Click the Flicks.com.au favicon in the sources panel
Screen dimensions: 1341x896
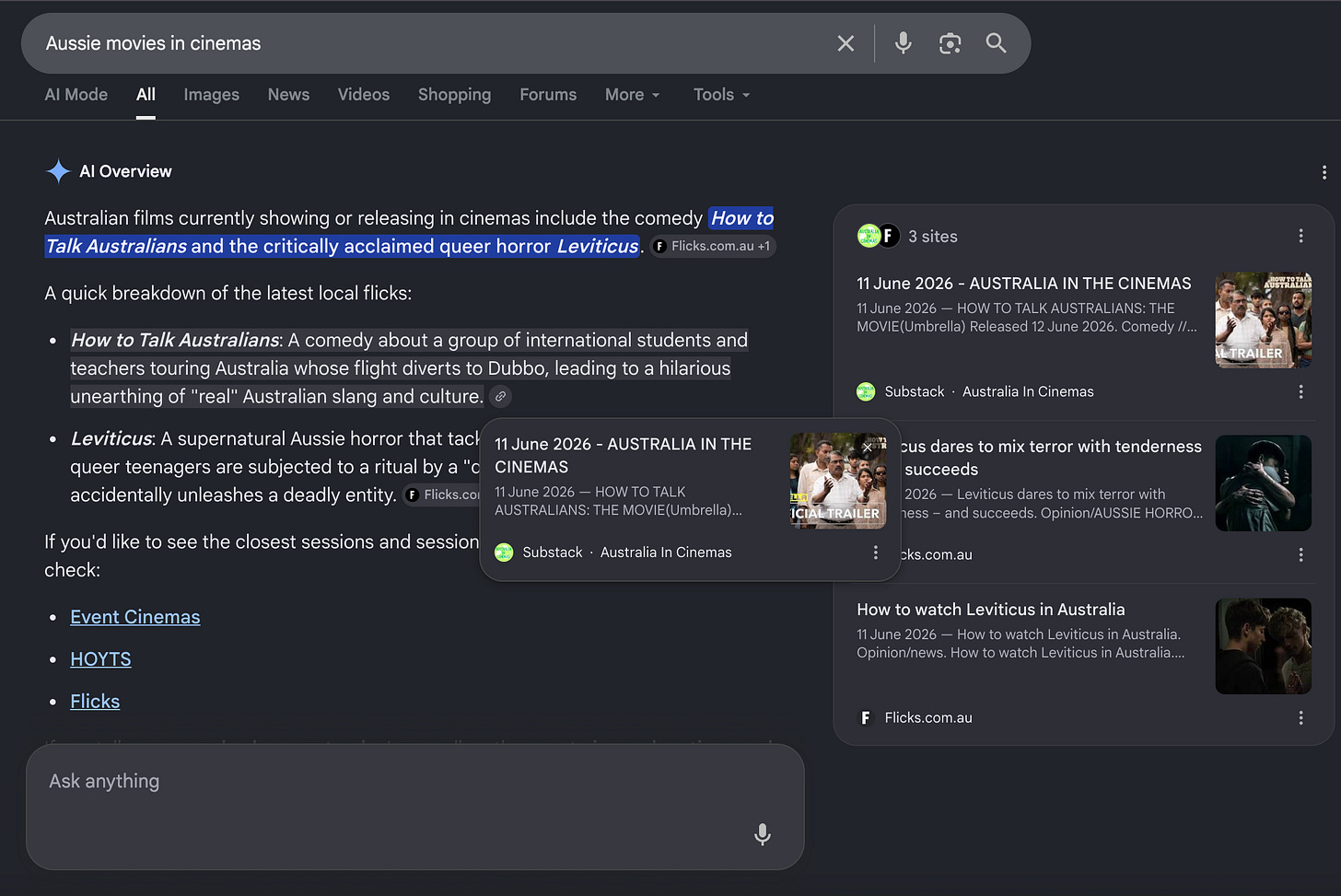click(x=866, y=717)
